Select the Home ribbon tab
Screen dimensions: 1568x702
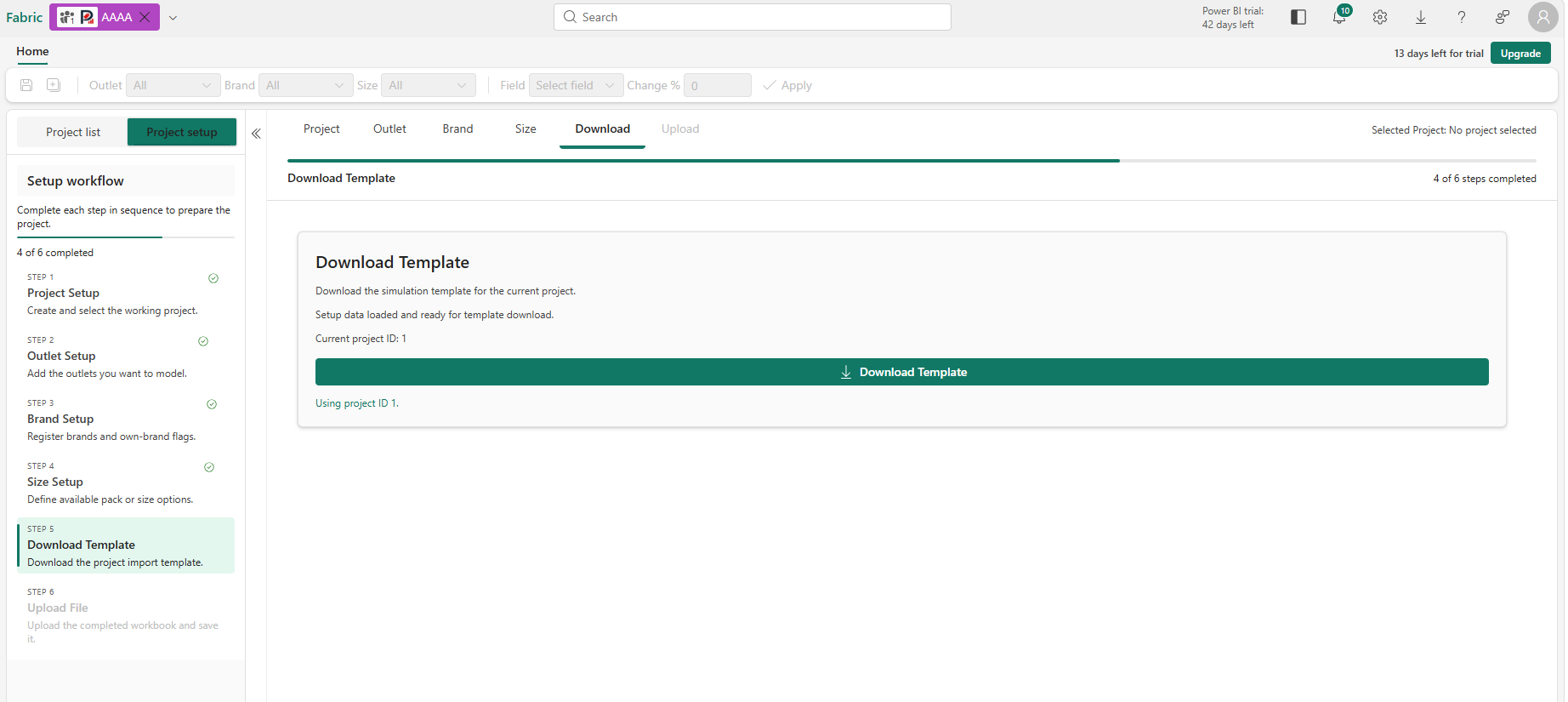32,52
